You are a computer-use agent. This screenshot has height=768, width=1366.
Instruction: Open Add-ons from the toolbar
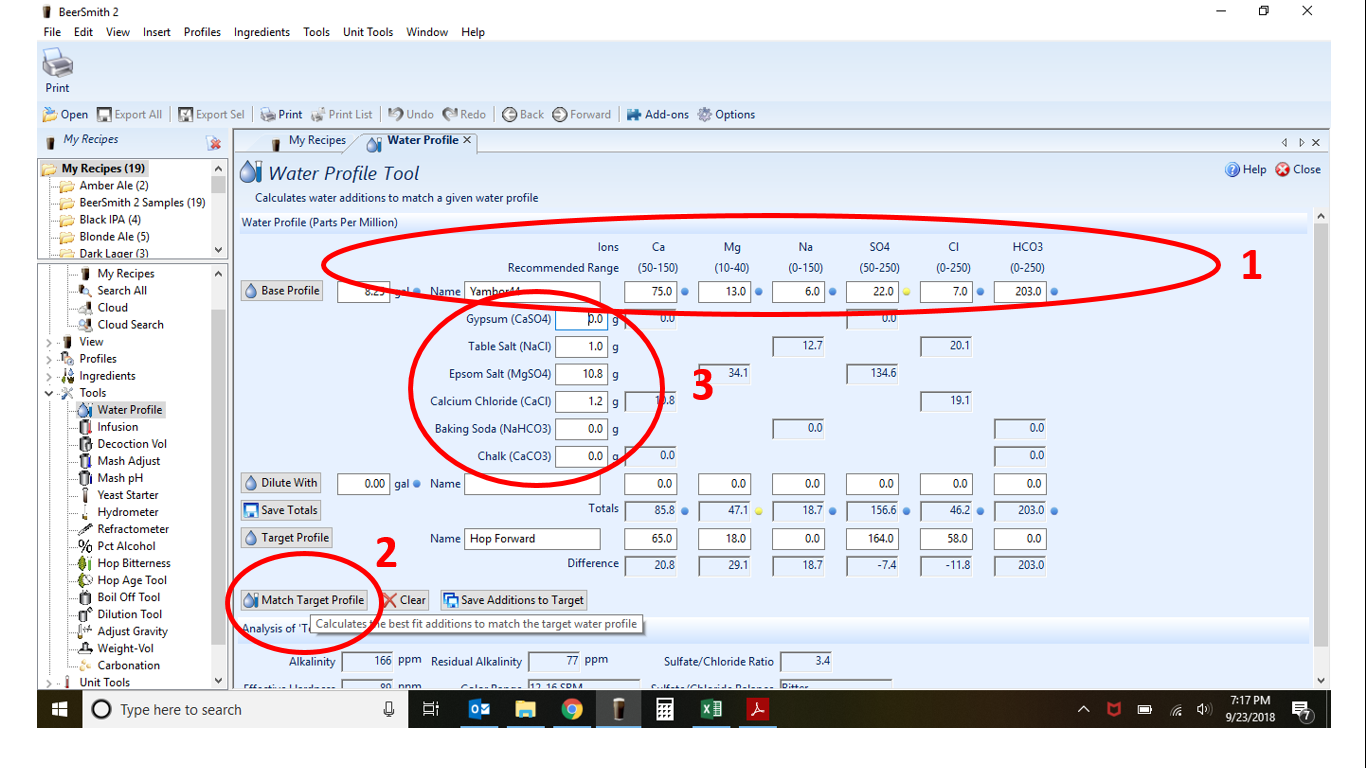[x=658, y=114]
